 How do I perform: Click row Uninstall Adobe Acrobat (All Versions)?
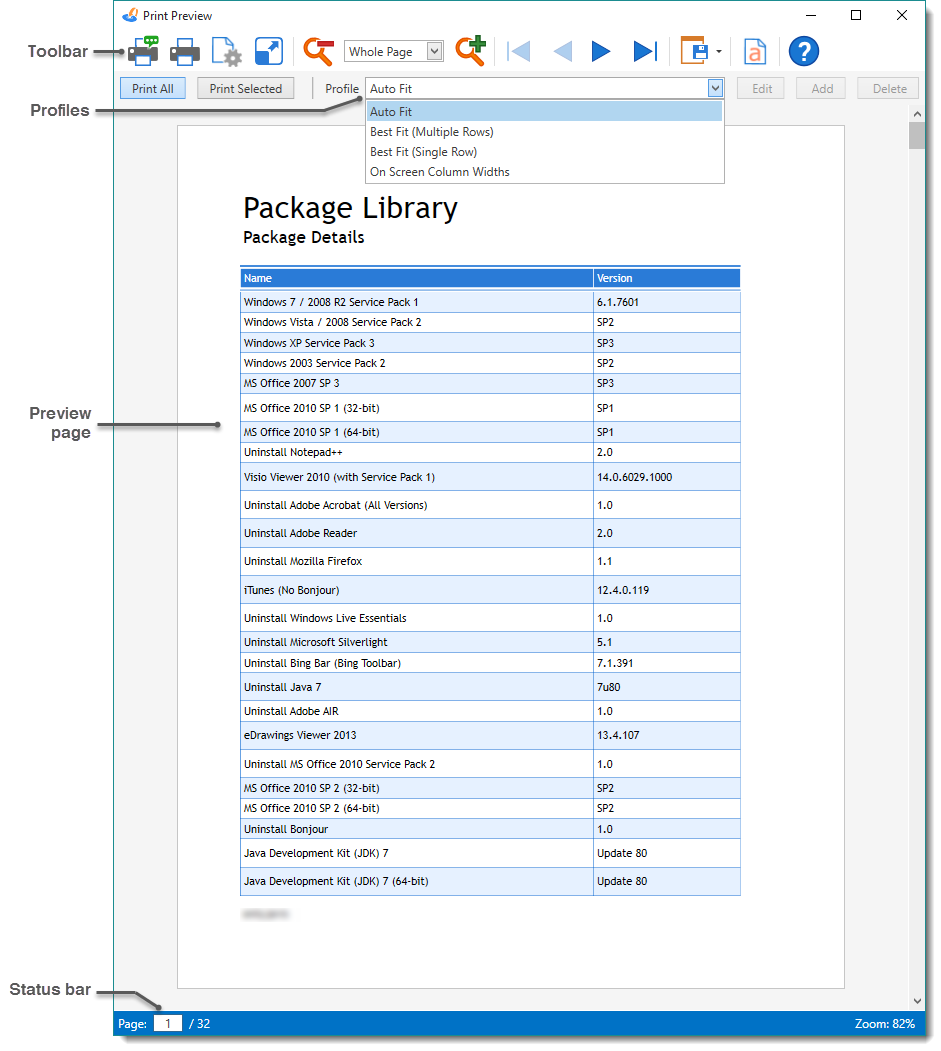(490, 505)
